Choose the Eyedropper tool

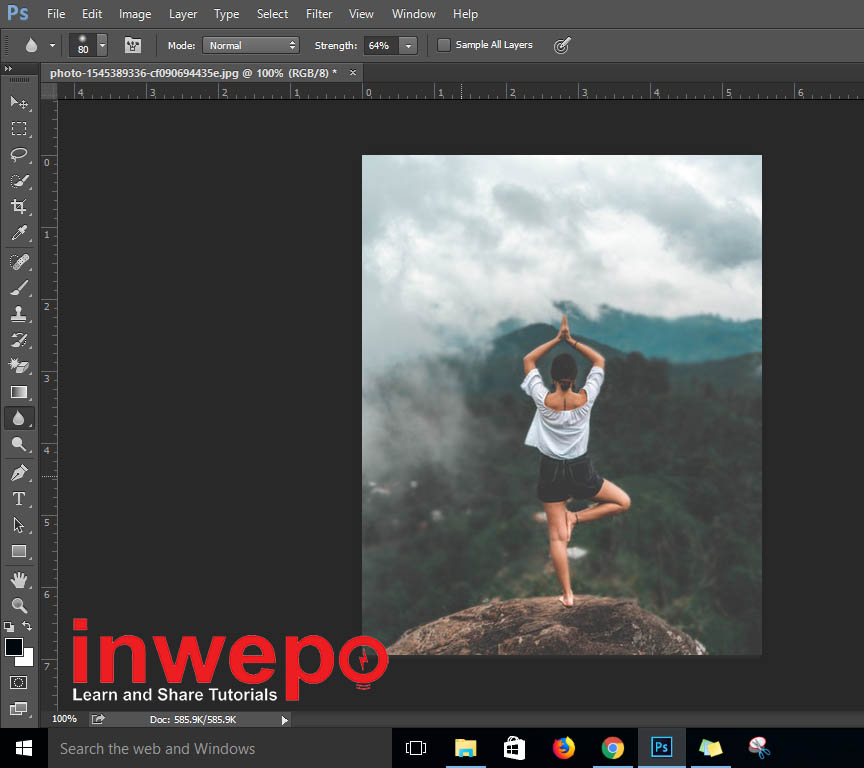click(19, 234)
